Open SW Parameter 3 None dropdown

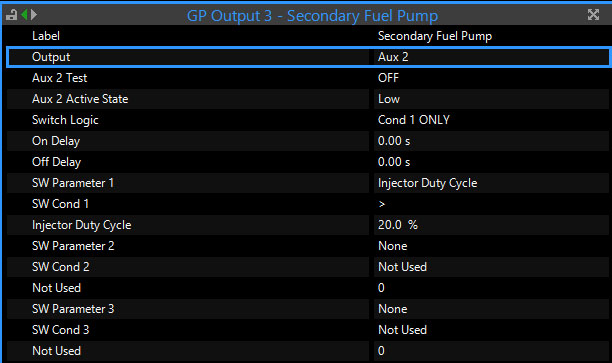(491, 309)
